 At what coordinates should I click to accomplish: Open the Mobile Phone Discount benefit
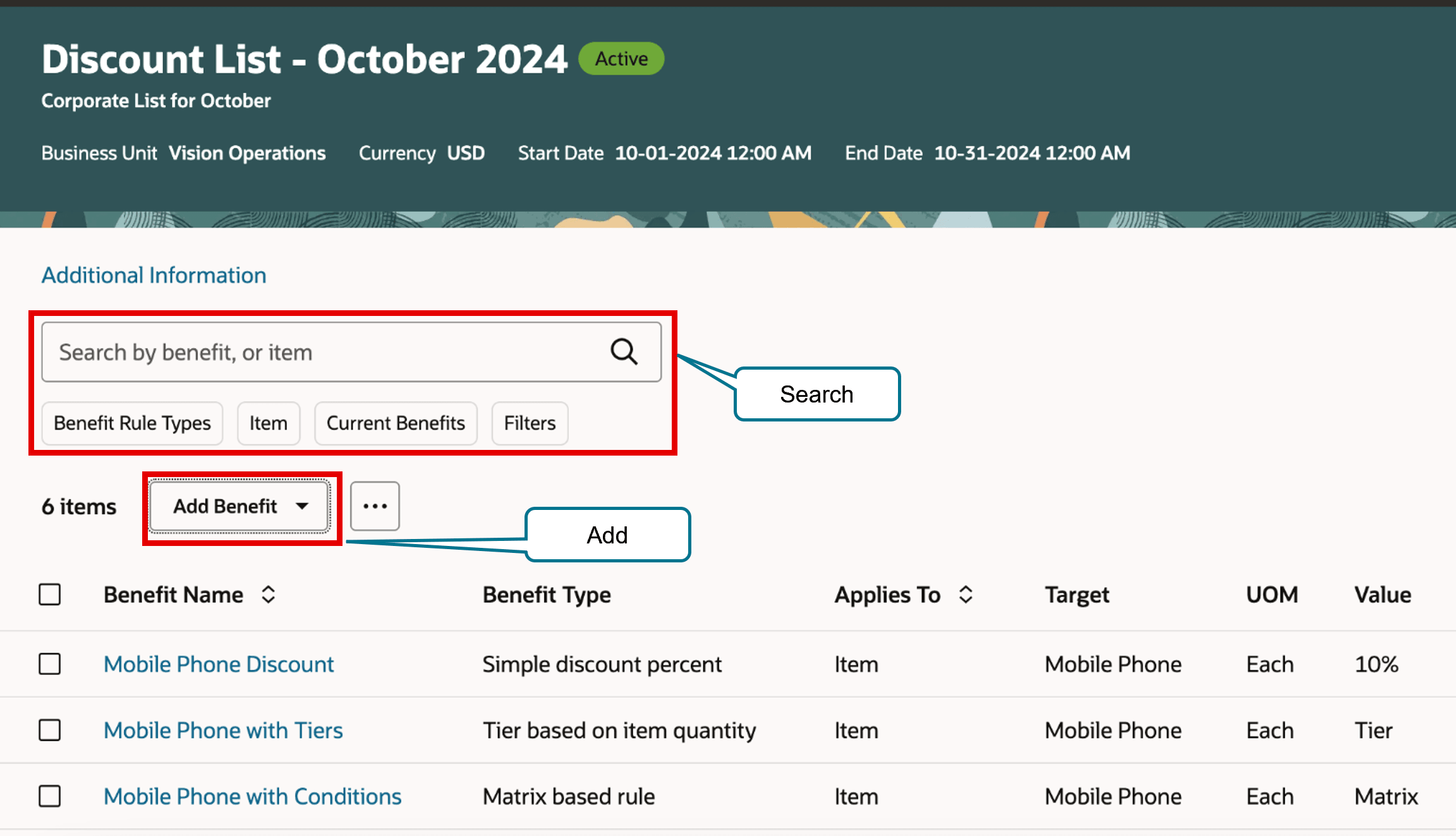click(219, 664)
